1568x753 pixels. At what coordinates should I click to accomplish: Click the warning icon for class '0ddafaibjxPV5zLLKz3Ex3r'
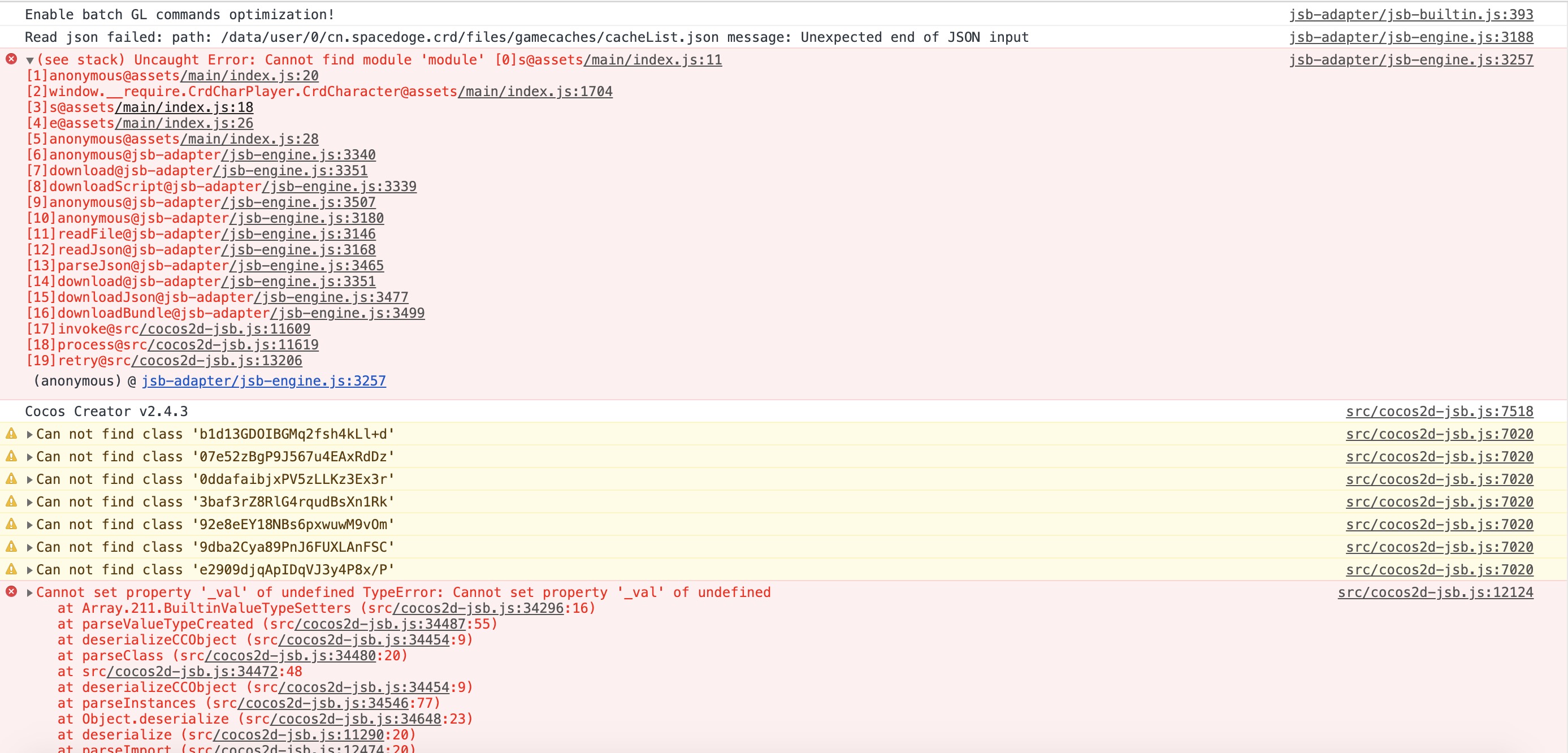click(11, 478)
